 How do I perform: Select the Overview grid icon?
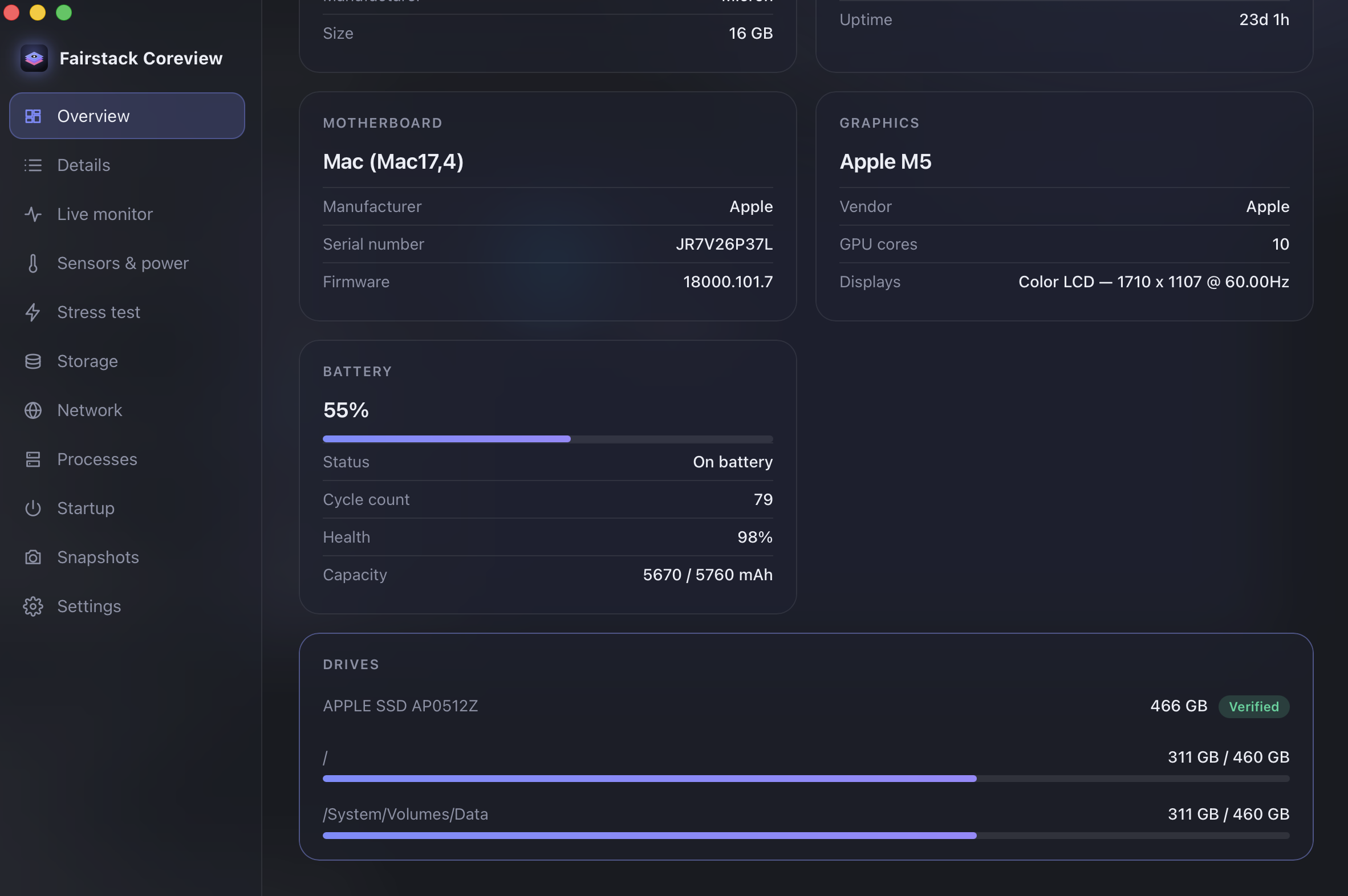click(33, 116)
